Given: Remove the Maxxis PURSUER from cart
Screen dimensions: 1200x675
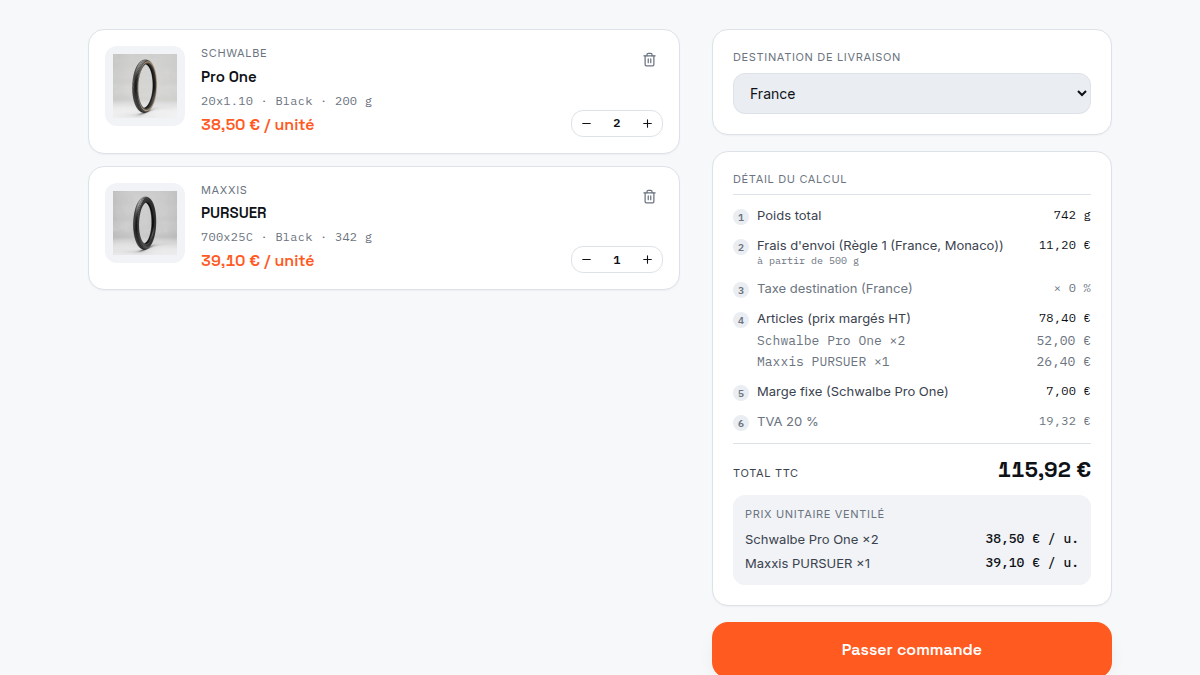Looking at the screenshot, I should click(649, 197).
